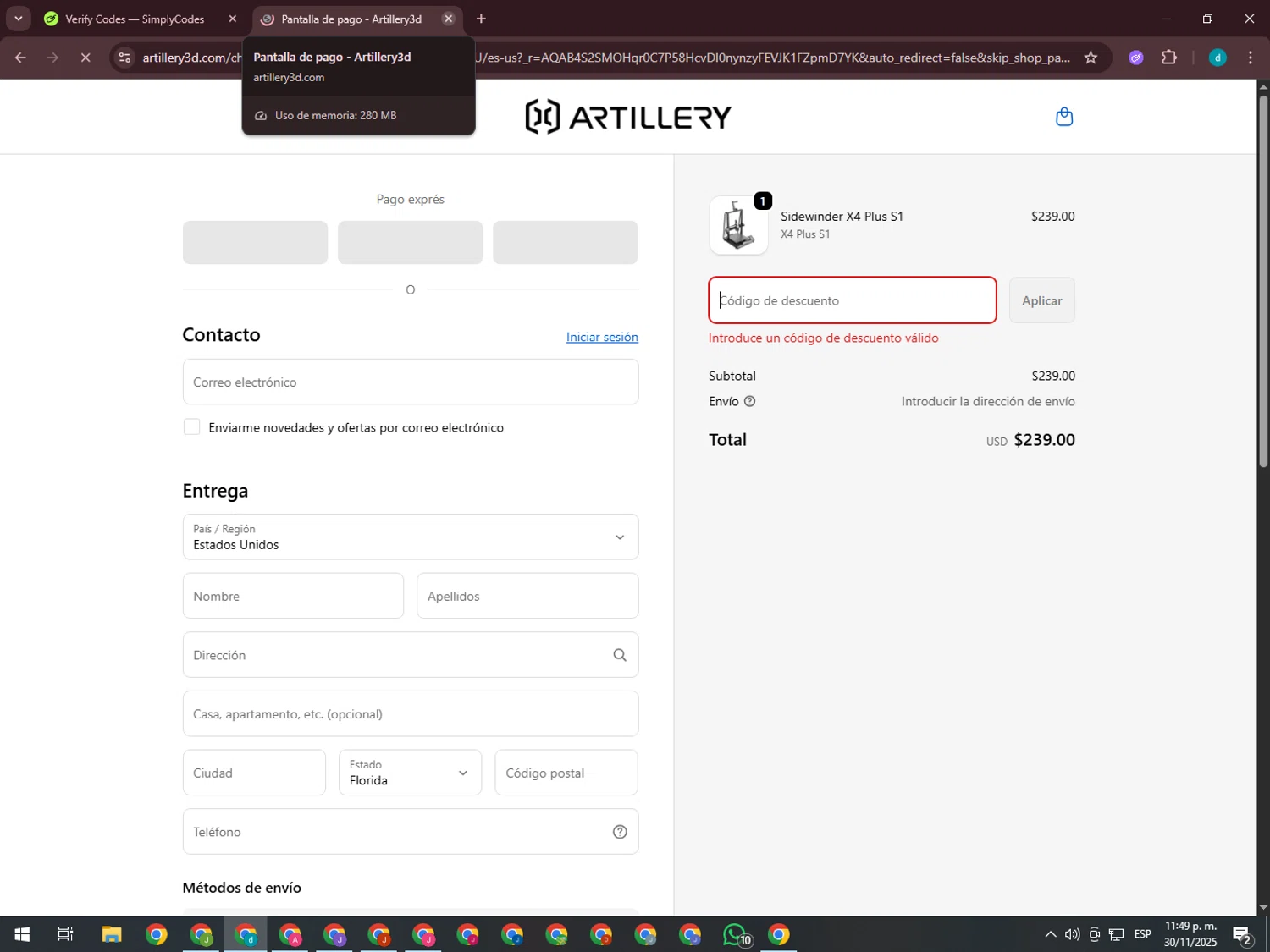Image resolution: width=1270 pixels, height=952 pixels.
Task: View site information icon in address bar
Action: coord(124,58)
